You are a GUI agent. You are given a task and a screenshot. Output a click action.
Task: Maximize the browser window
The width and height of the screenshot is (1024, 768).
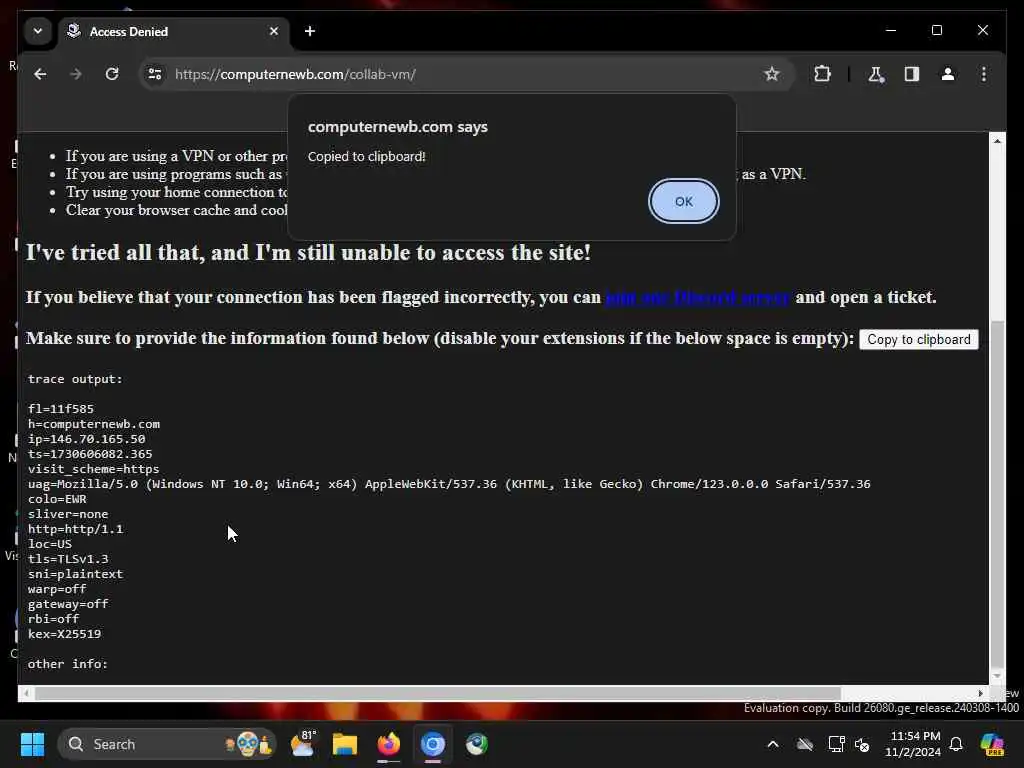point(936,30)
